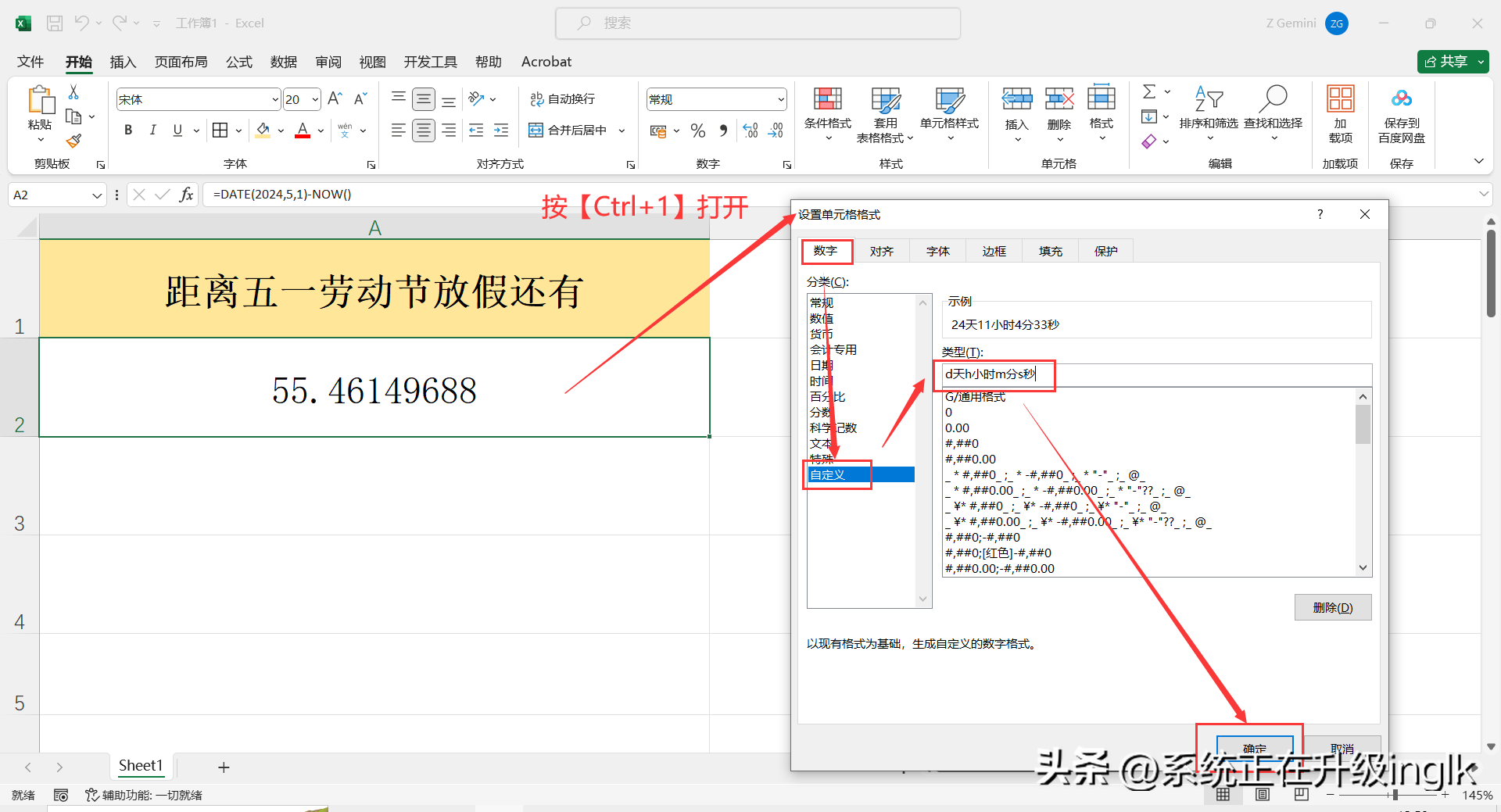Choose the #,##0.00 format type

[970, 459]
